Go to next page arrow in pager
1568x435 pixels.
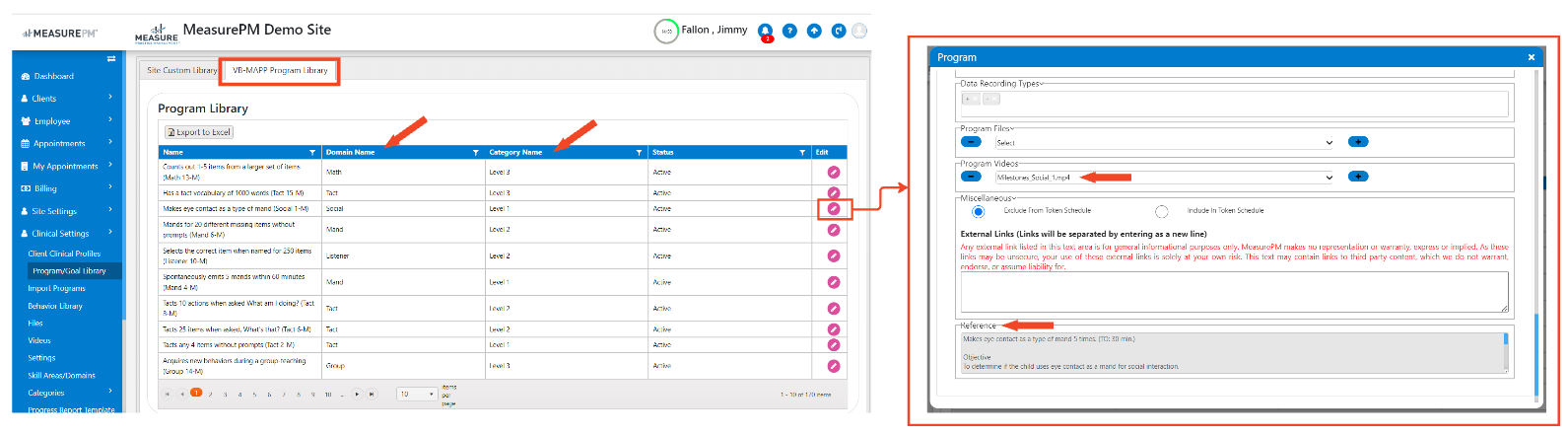click(x=358, y=394)
